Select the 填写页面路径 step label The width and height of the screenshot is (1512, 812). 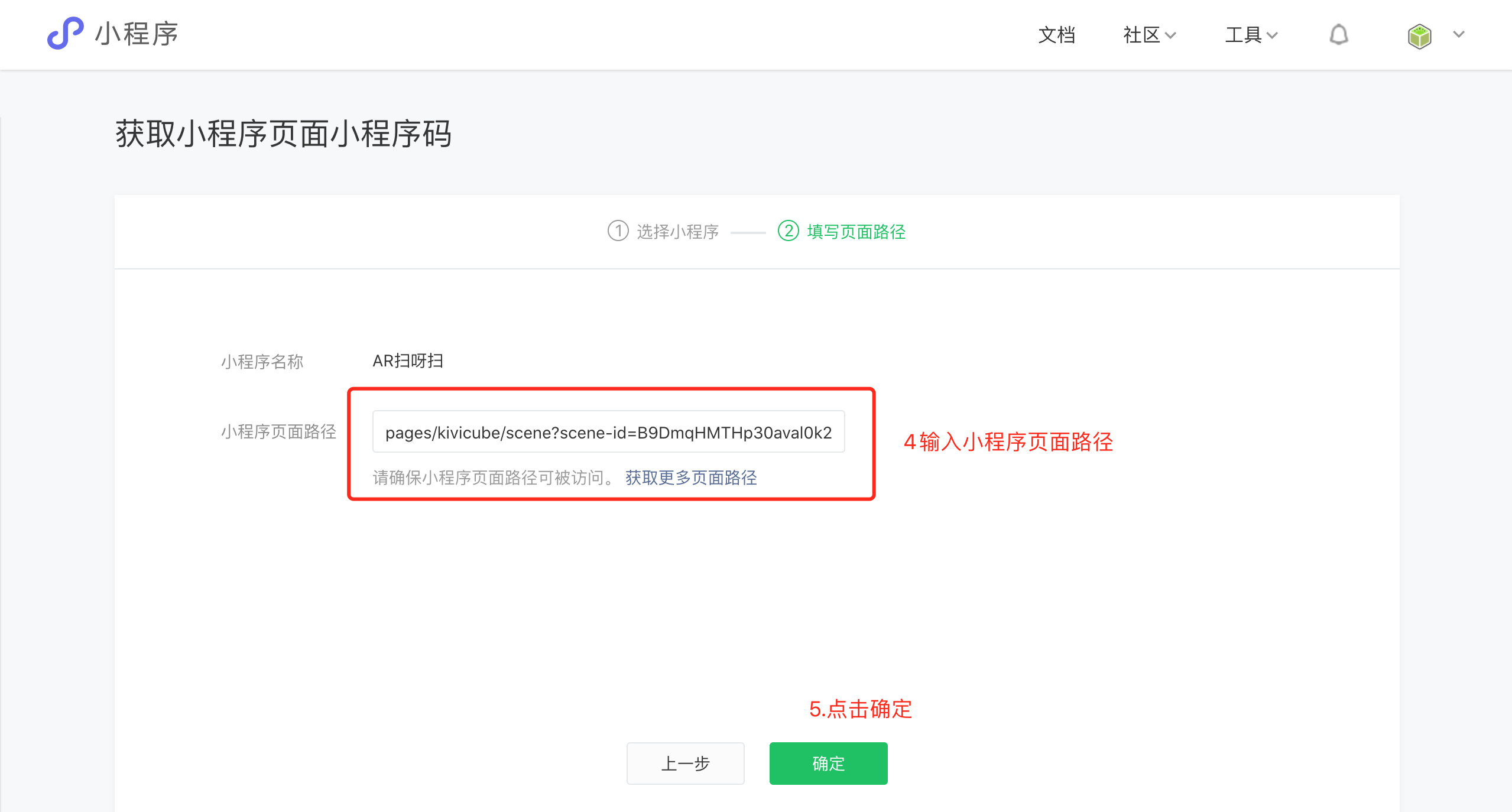pyautogui.click(x=856, y=232)
